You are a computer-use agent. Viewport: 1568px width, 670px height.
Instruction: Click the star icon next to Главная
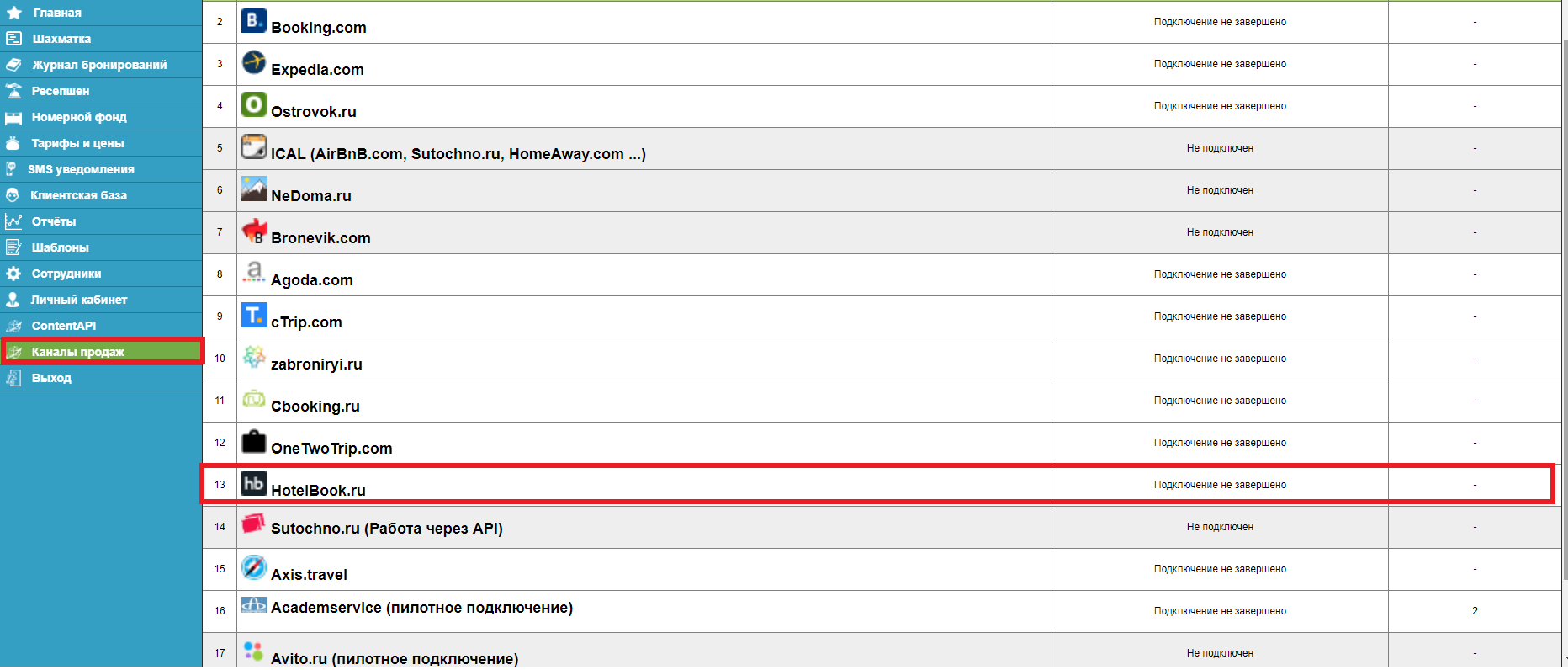pos(14,13)
